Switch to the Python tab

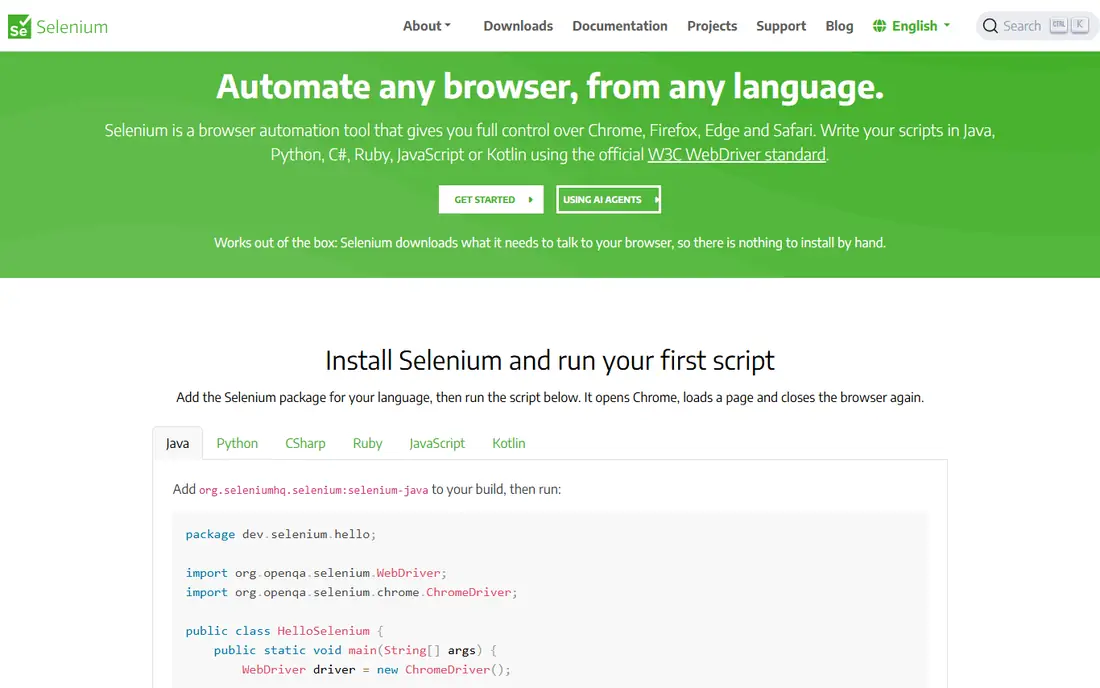(x=237, y=443)
